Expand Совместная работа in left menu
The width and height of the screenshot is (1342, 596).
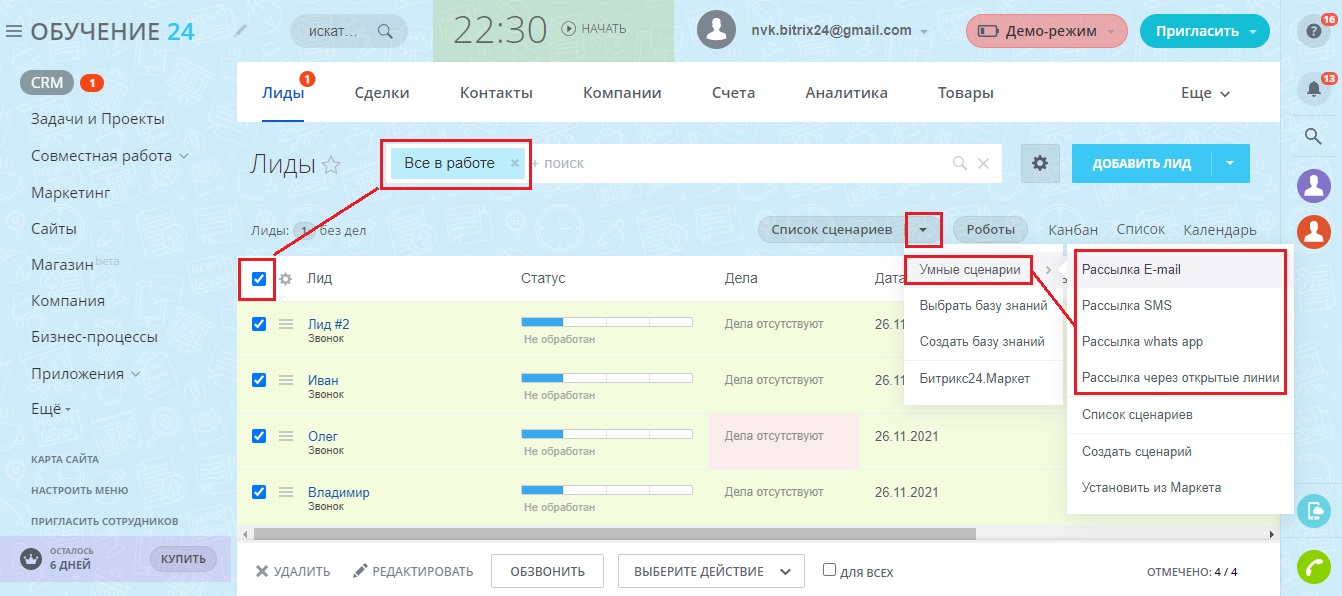click(x=183, y=155)
